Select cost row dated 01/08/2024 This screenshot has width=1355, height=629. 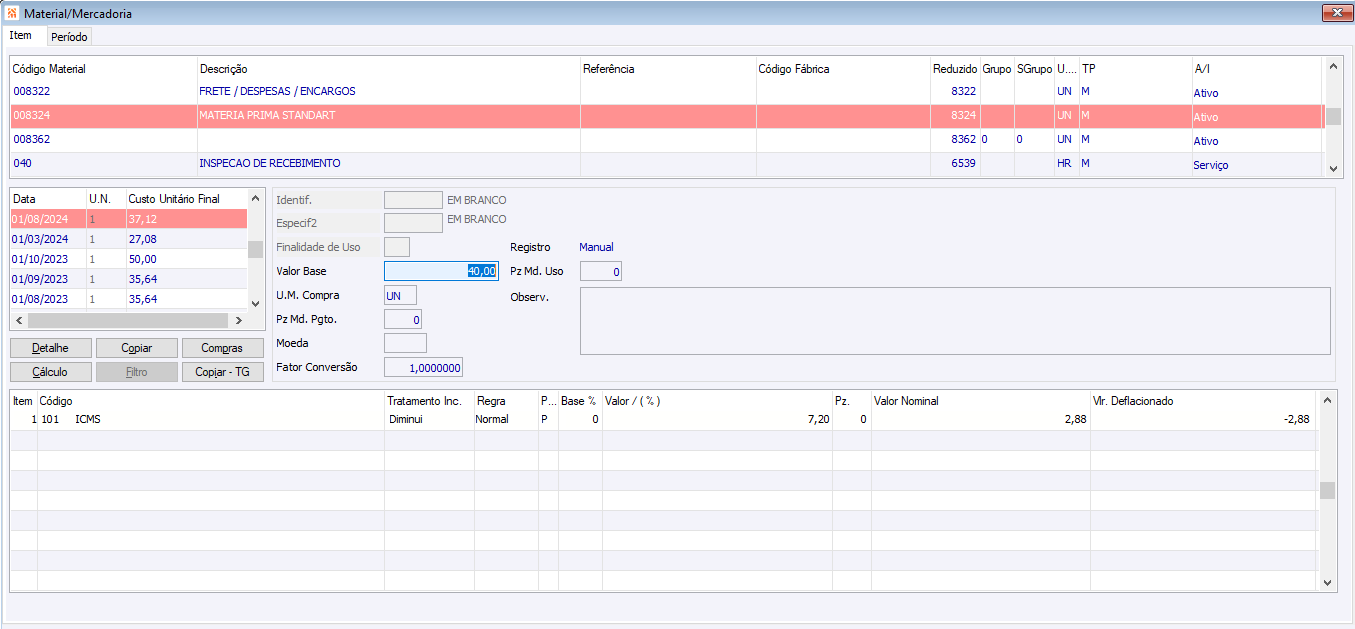128,219
